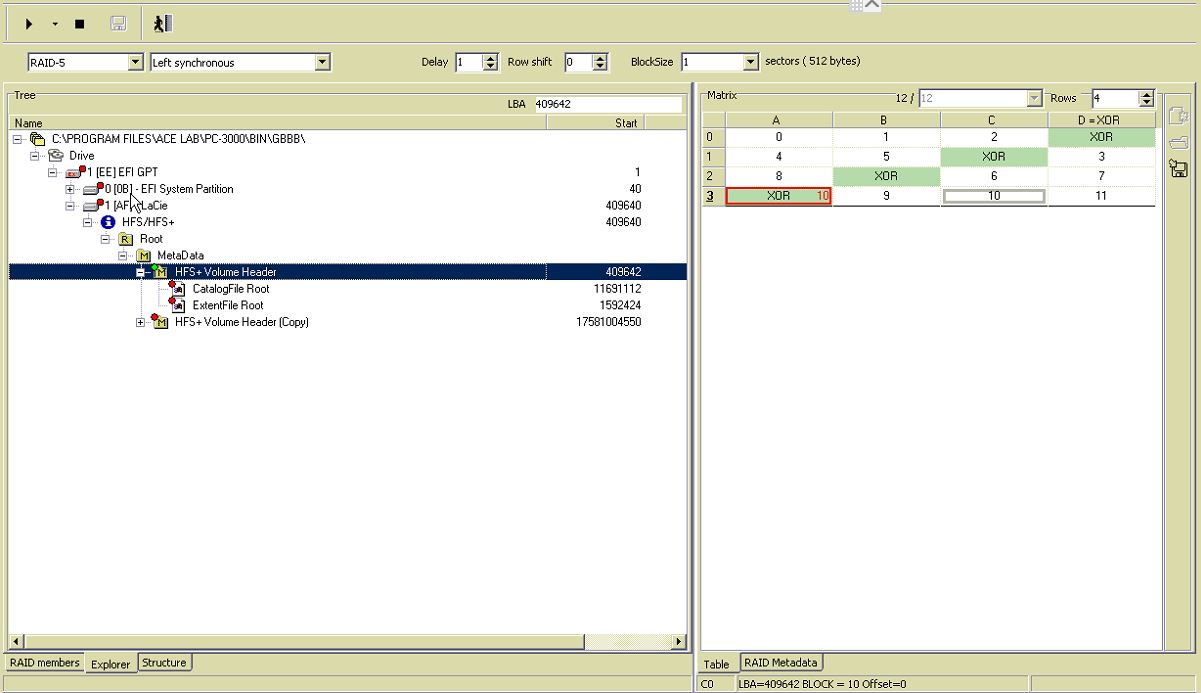Click the EFI GPT partition-table icon
Viewport: 1201px width, 693px height.
tap(75, 172)
